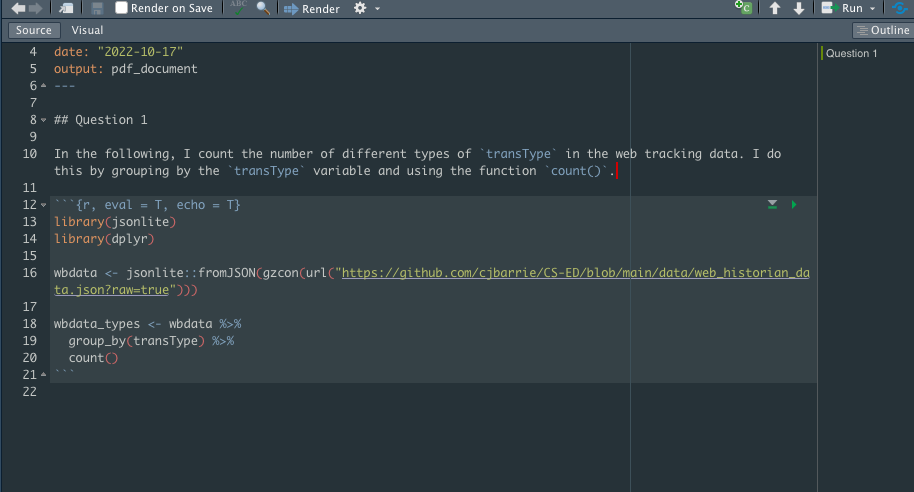914x492 pixels.
Task: Switch to Source editor mode
Action: click(33, 30)
